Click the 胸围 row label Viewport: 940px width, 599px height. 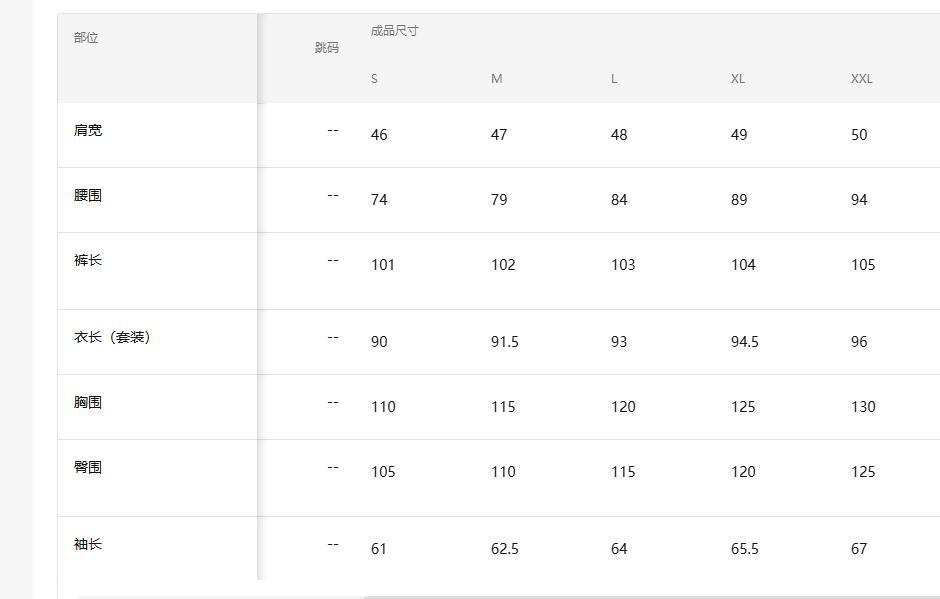(x=88, y=402)
